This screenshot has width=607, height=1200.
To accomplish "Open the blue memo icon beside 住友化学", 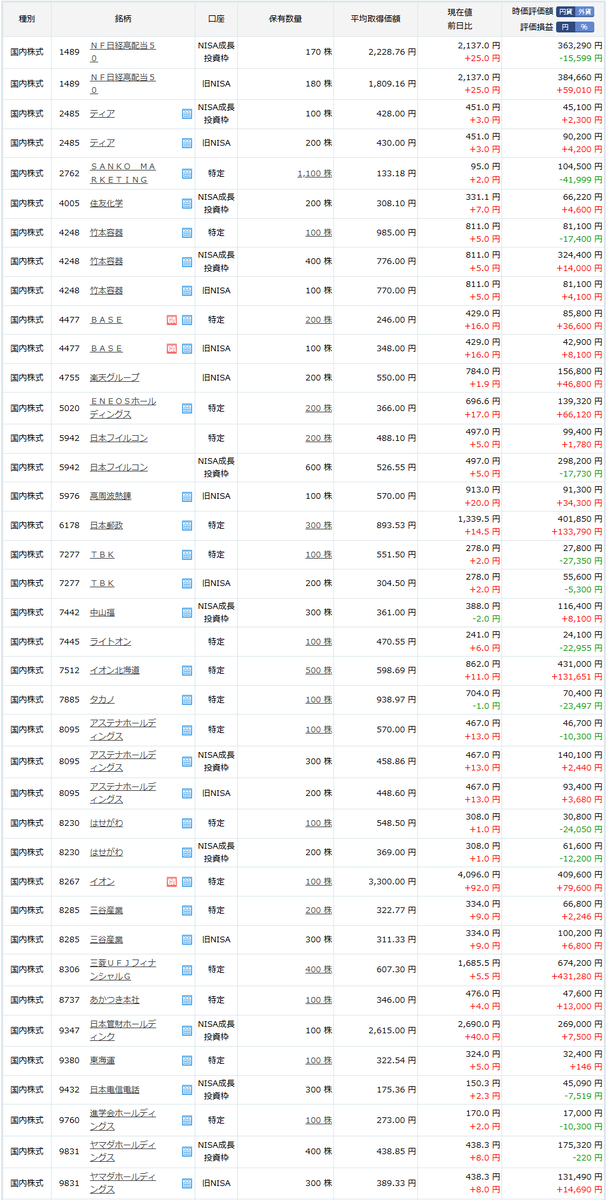I will click(187, 203).
